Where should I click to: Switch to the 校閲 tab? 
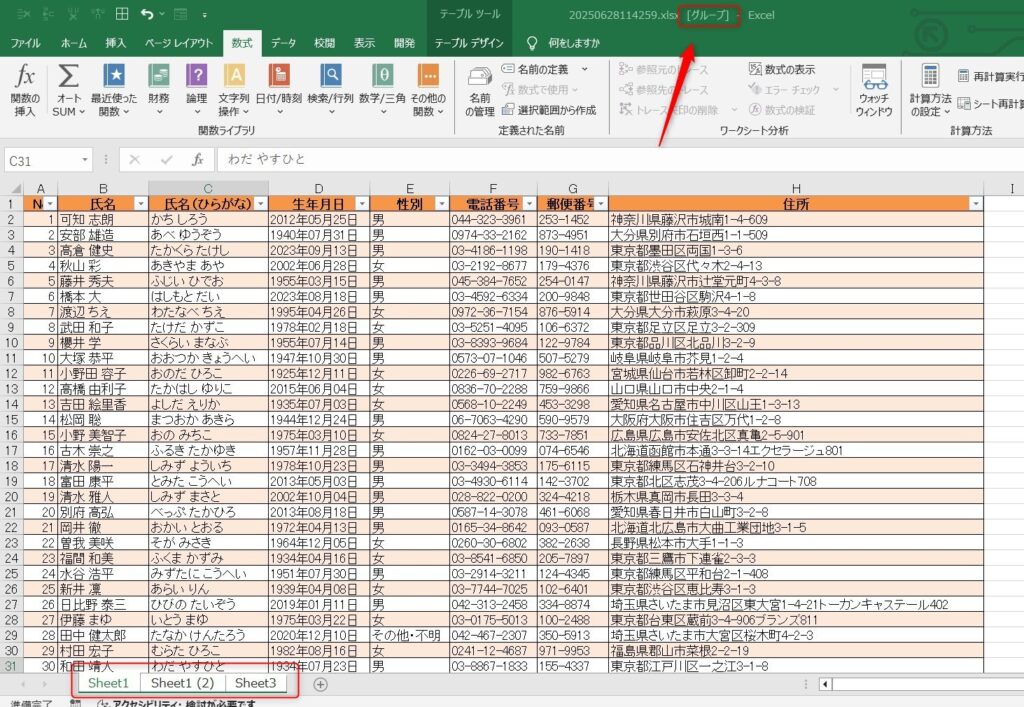325,43
